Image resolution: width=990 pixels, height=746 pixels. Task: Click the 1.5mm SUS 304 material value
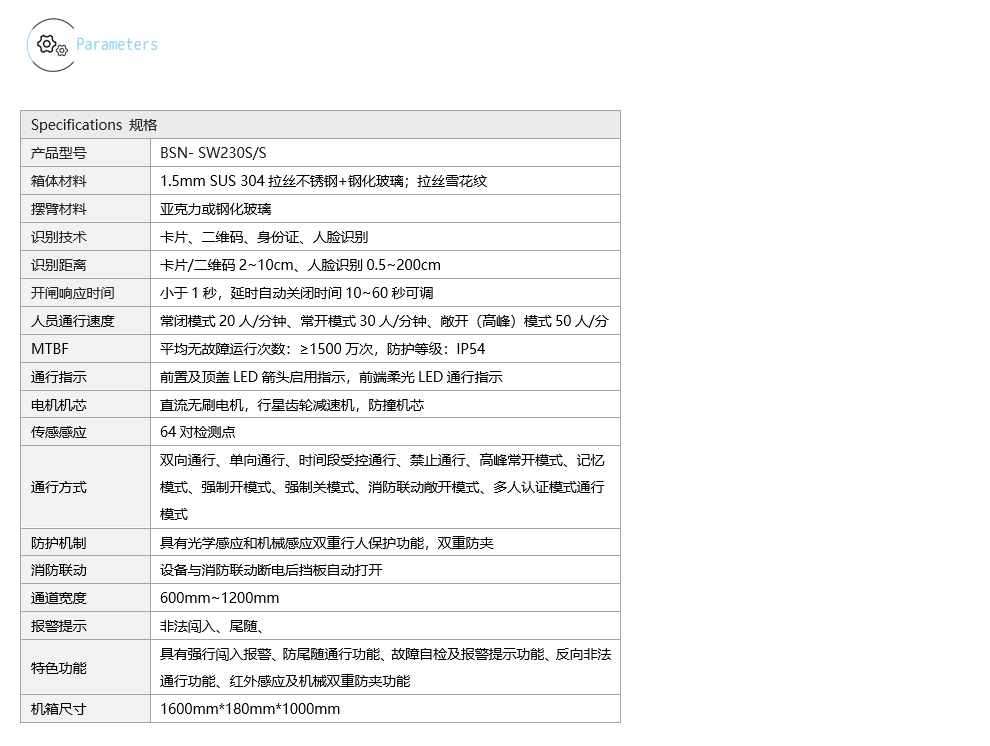click(323, 181)
